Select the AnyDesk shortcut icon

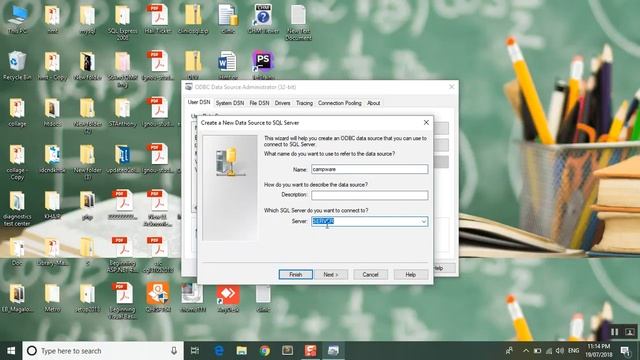228,298
